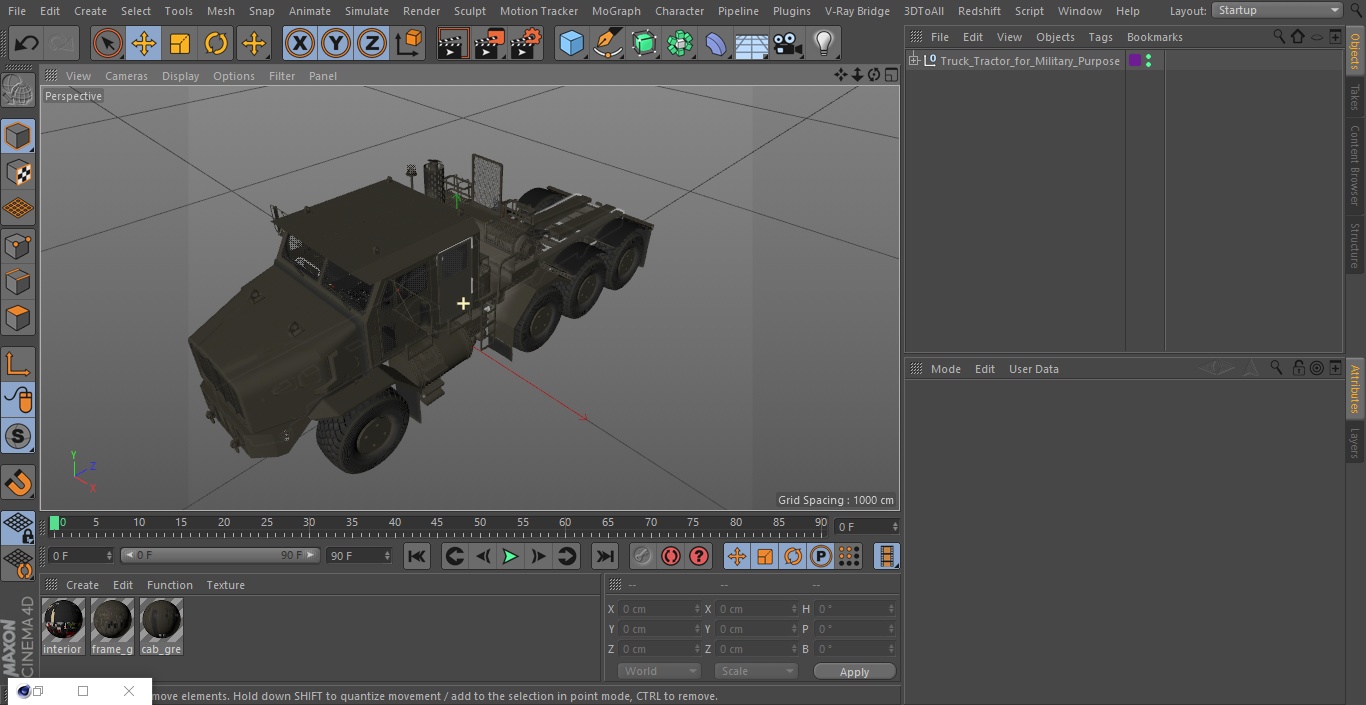Click Attributes panel lock icon
The image size is (1366, 705).
point(1298,368)
